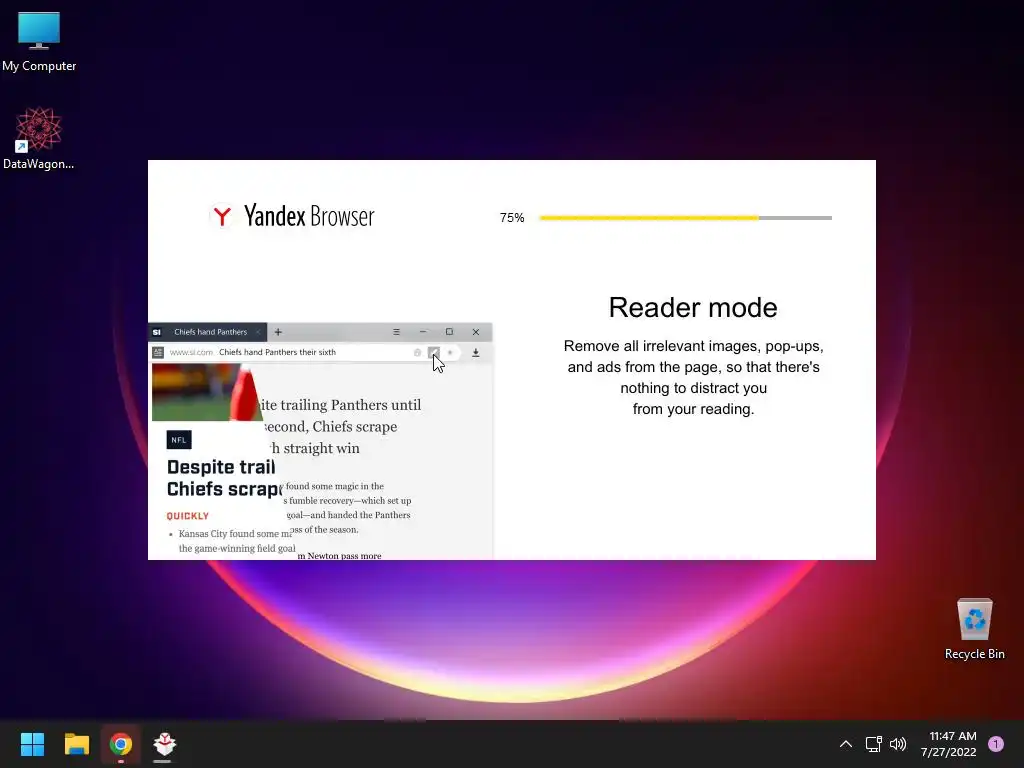Image resolution: width=1024 pixels, height=768 pixels.
Task: Open the Recycle Bin
Action: [x=974, y=628]
